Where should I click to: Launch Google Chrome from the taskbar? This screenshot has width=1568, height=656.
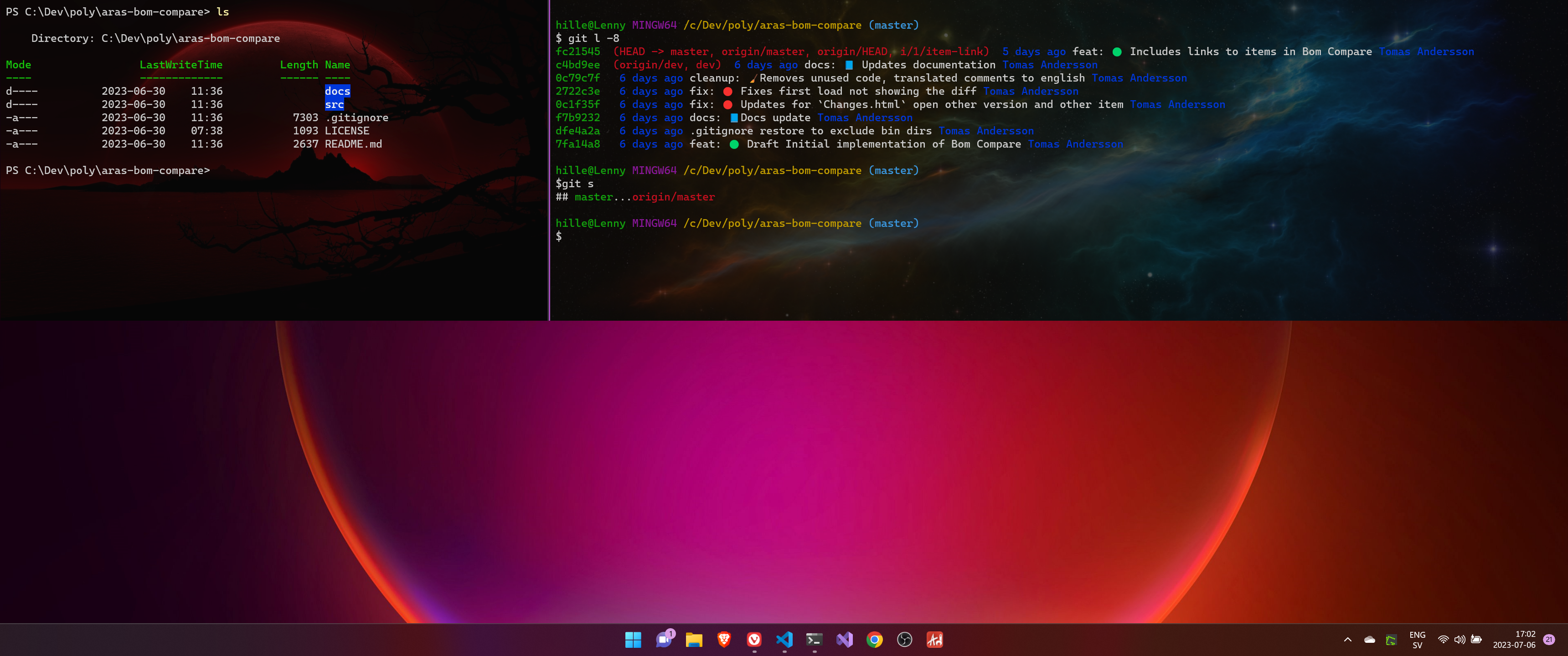(875, 640)
